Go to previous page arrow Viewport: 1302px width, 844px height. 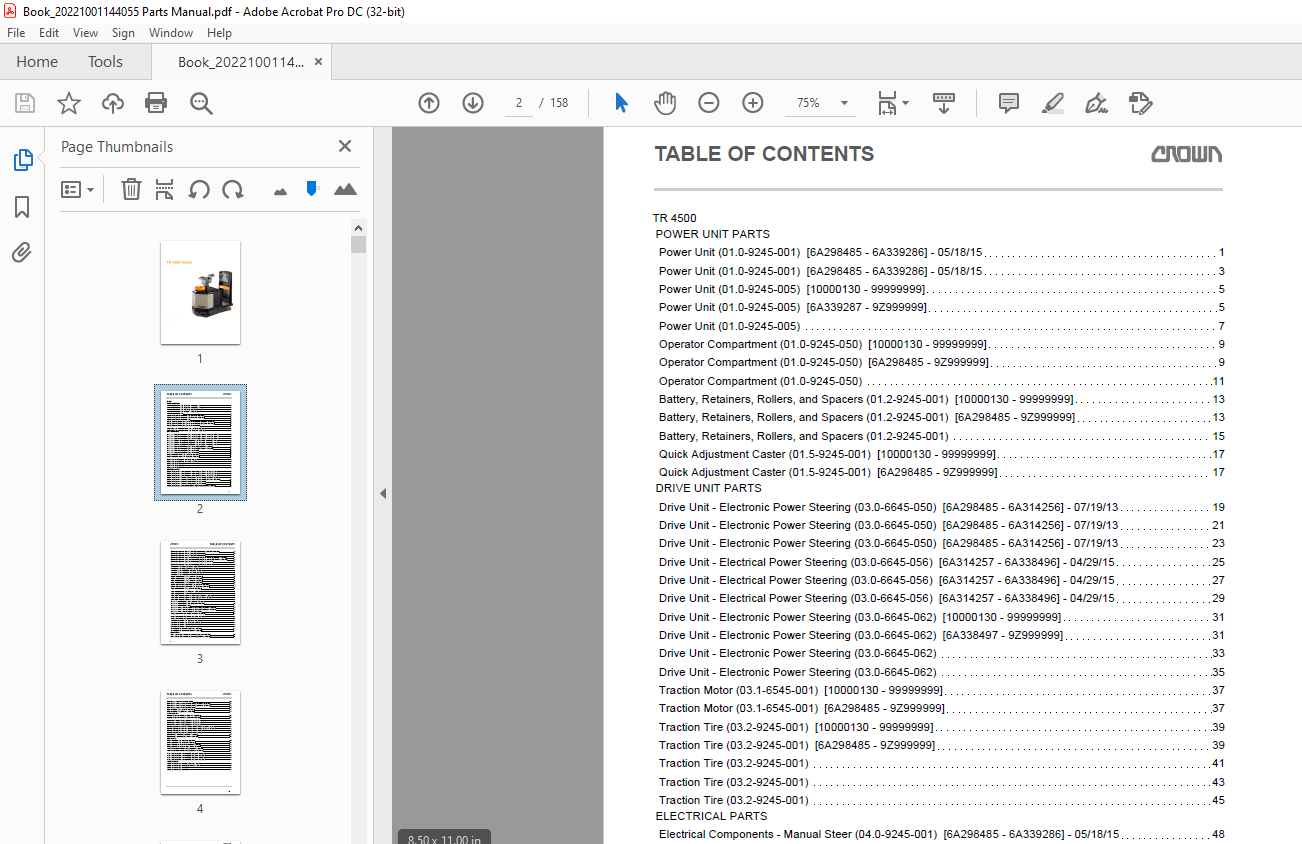[x=429, y=103]
